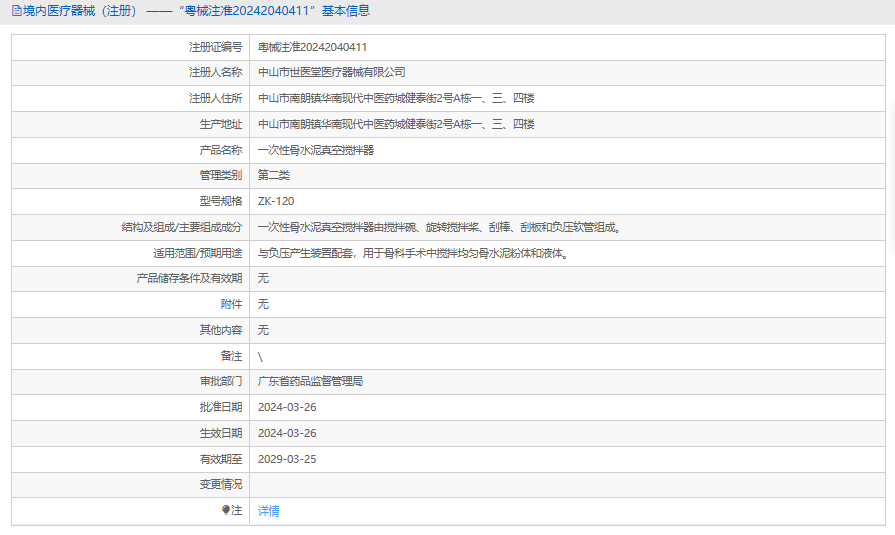Screen dimensions: 895x535
Task: Click the 结构及组成/主要组成成分 label
Action: pos(182,227)
